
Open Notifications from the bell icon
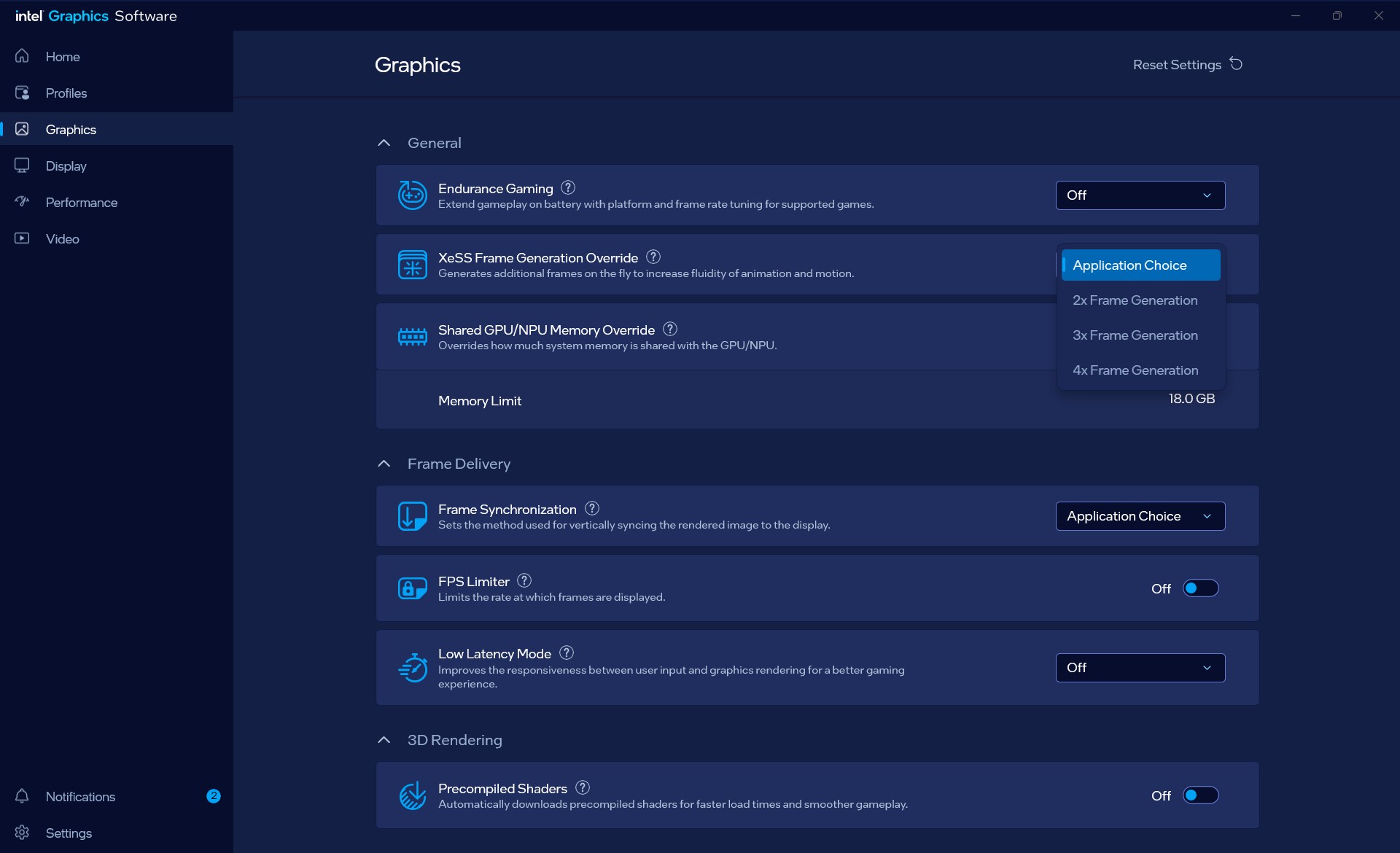[x=22, y=796]
